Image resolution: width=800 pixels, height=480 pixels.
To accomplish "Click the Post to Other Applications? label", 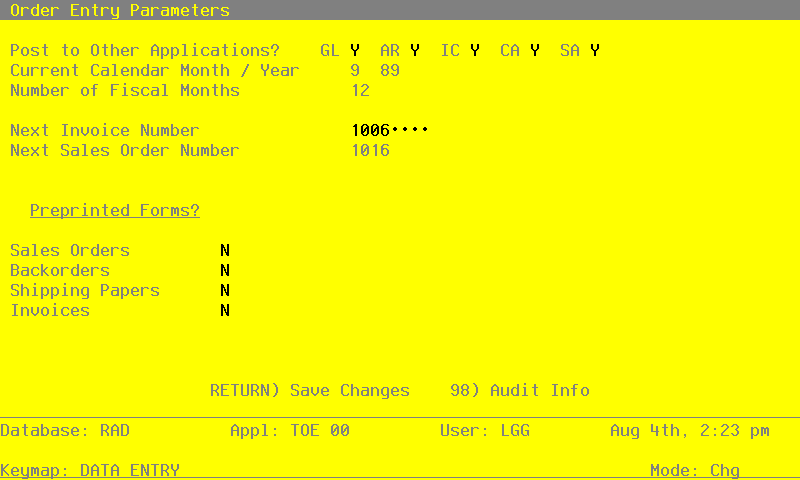I will (145, 50).
